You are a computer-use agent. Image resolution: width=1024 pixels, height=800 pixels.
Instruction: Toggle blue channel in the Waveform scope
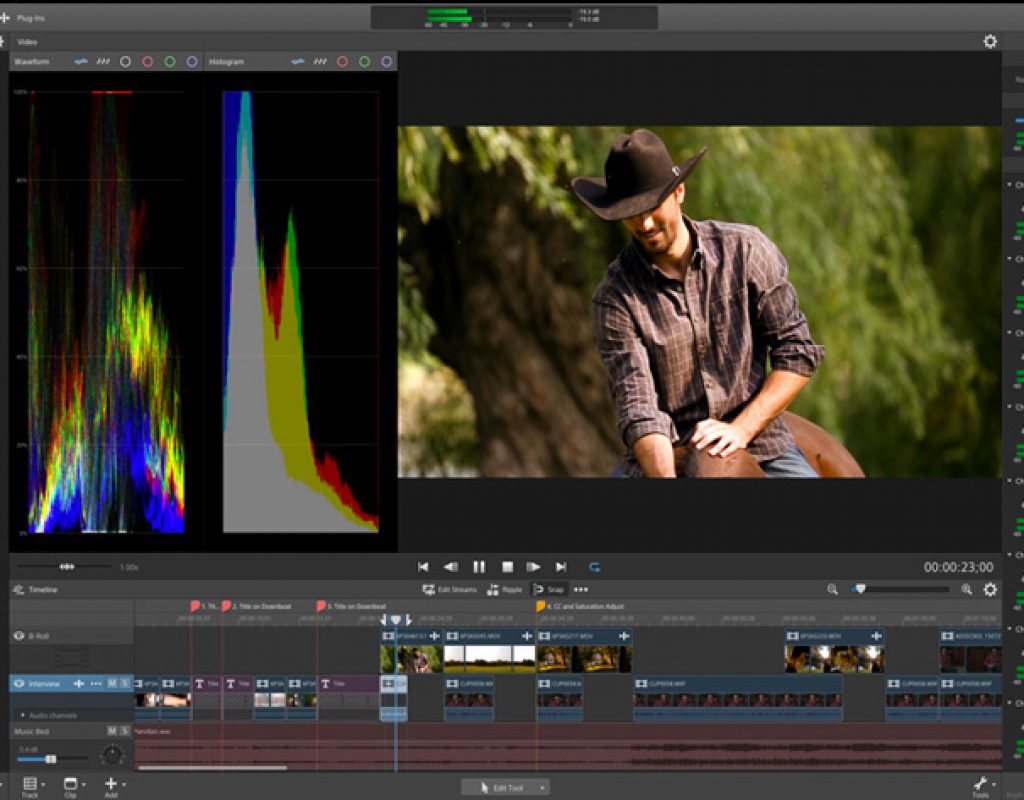(x=192, y=61)
